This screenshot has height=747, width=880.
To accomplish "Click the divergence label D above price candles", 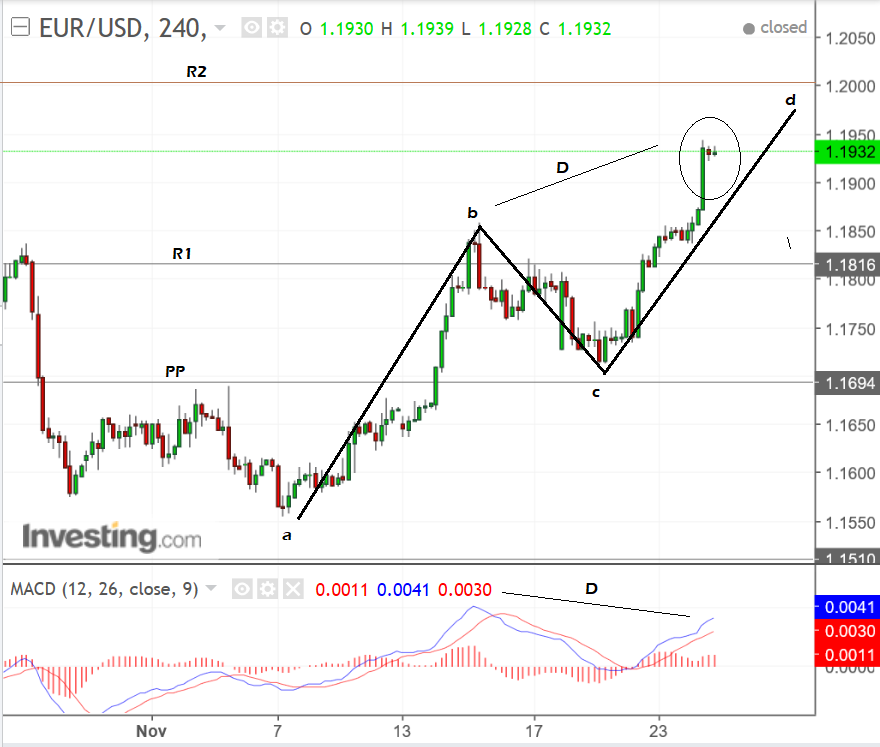I will [x=562, y=167].
